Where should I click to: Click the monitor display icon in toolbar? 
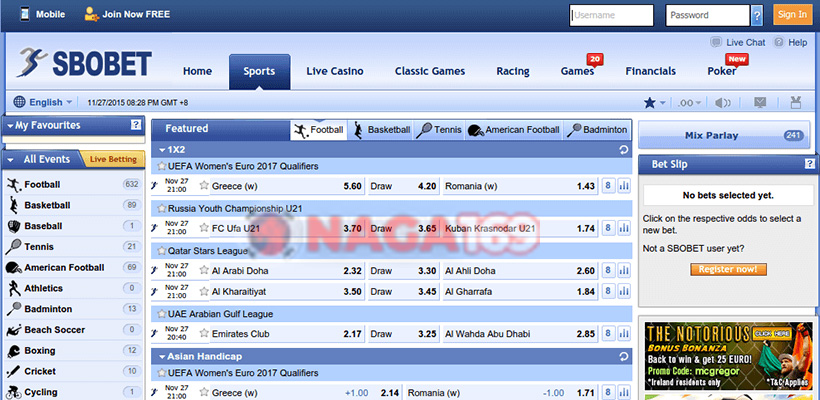point(760,102)
